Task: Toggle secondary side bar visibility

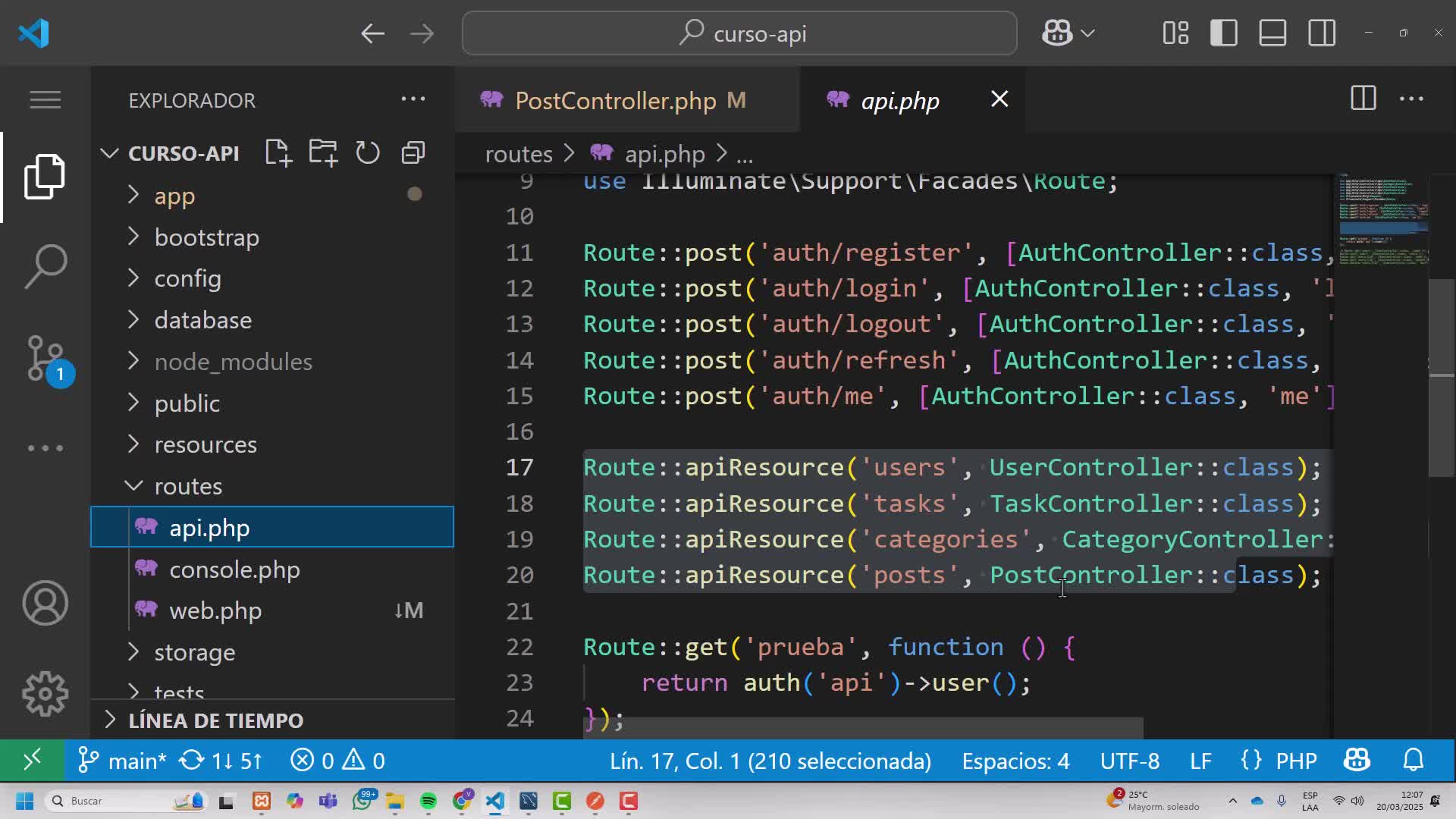Action: 1322,33
